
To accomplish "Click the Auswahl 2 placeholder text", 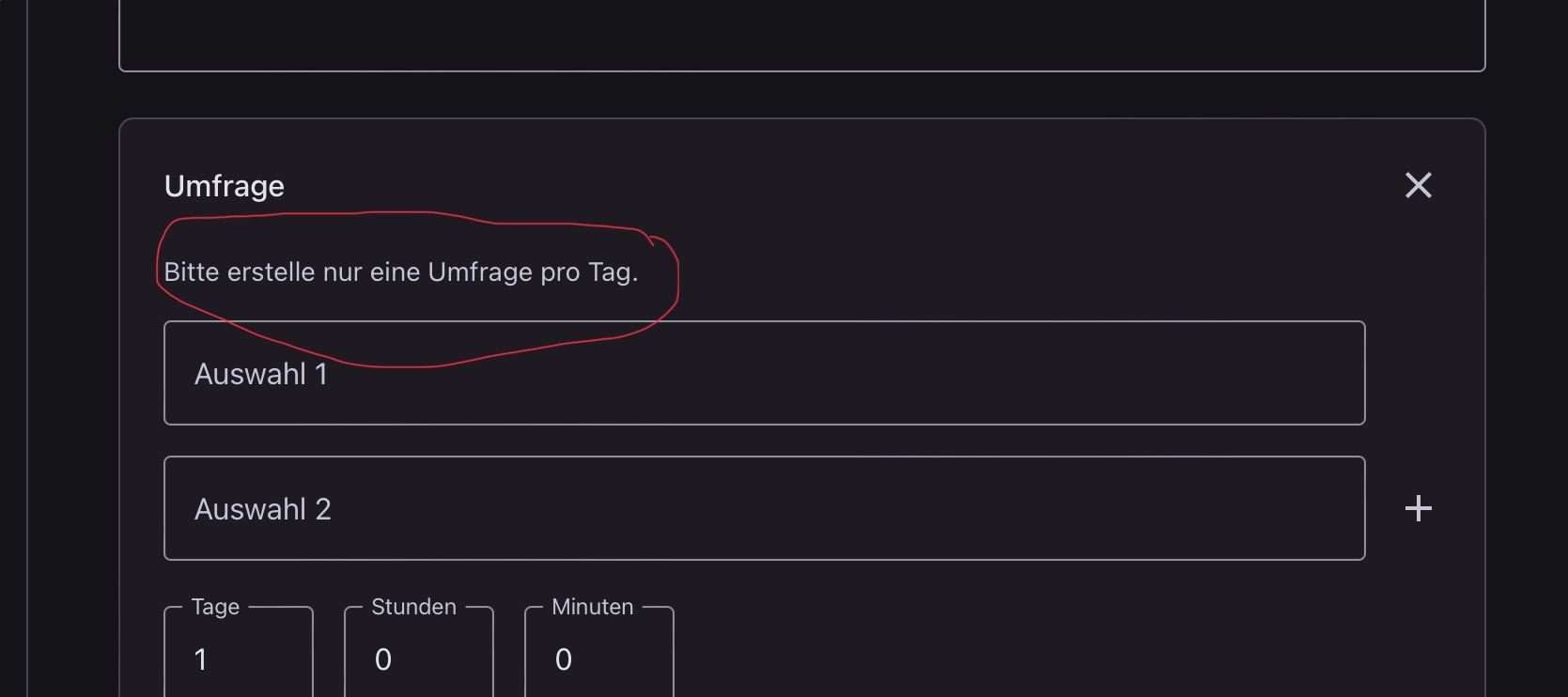I will (263, 509).
